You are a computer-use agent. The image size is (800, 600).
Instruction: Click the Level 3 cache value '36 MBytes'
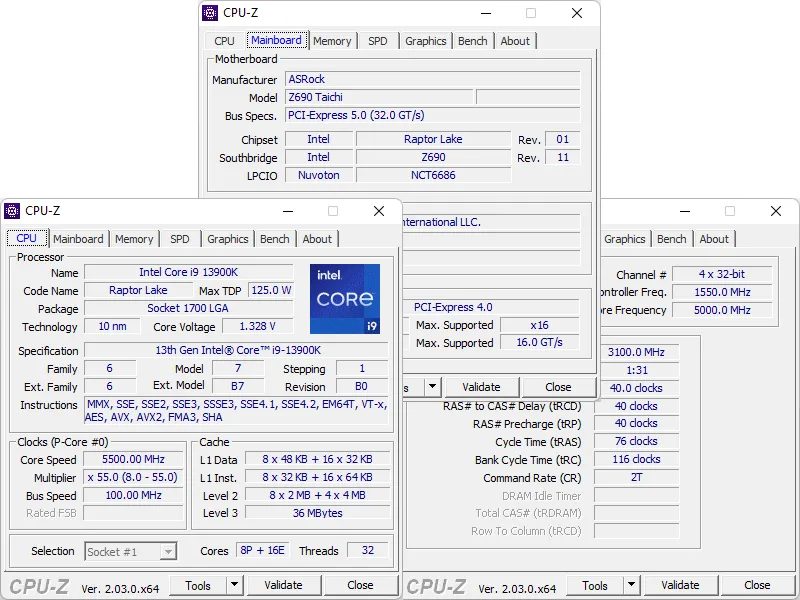(x=317, y=513)
